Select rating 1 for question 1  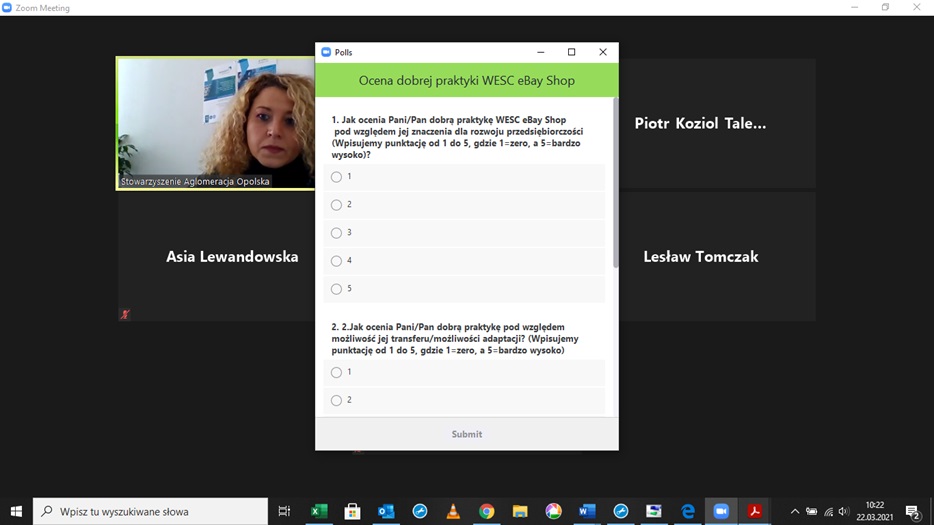click(x=336, y=177)
